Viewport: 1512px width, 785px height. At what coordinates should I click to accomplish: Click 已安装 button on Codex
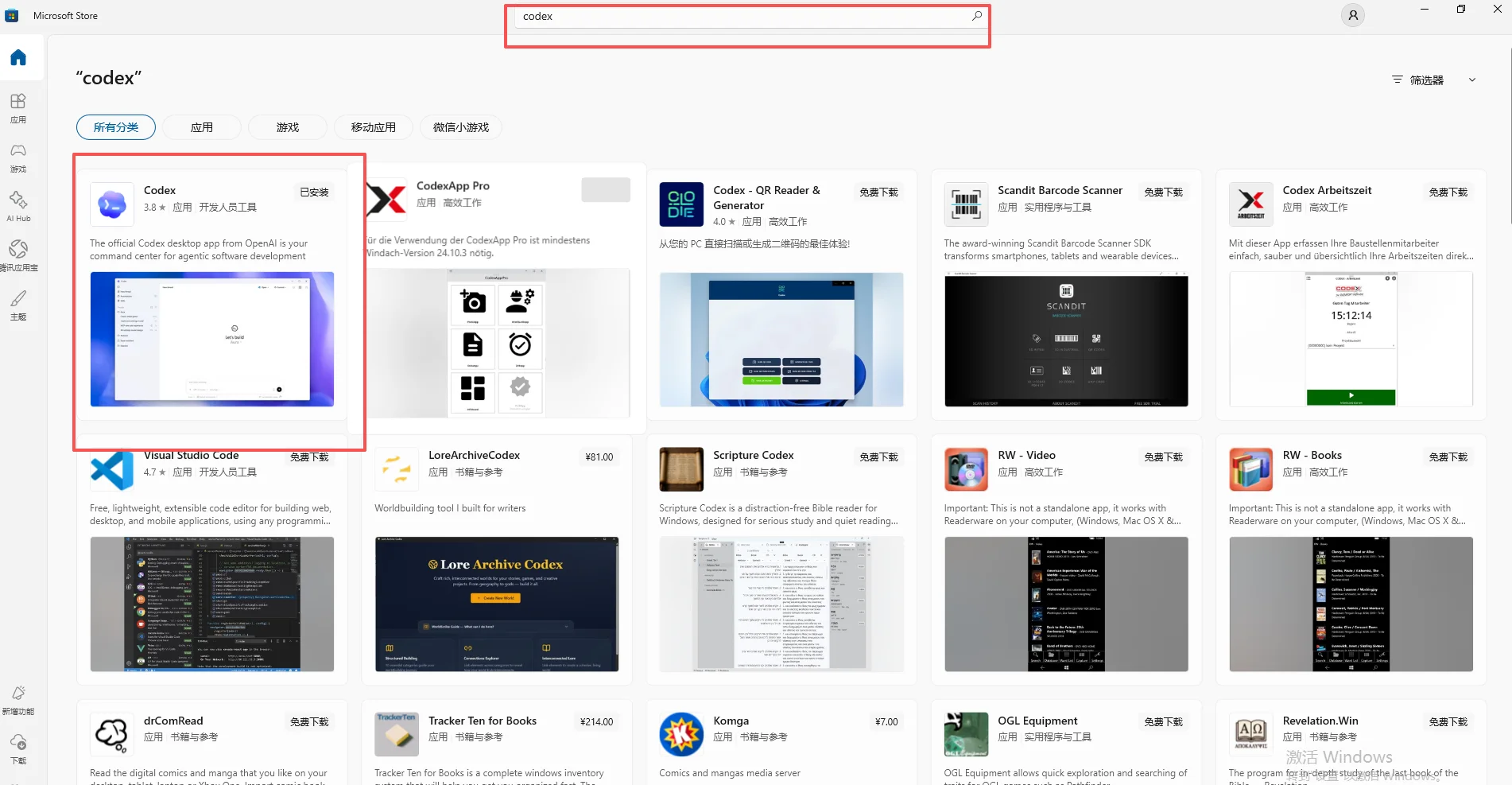[314, 192]
